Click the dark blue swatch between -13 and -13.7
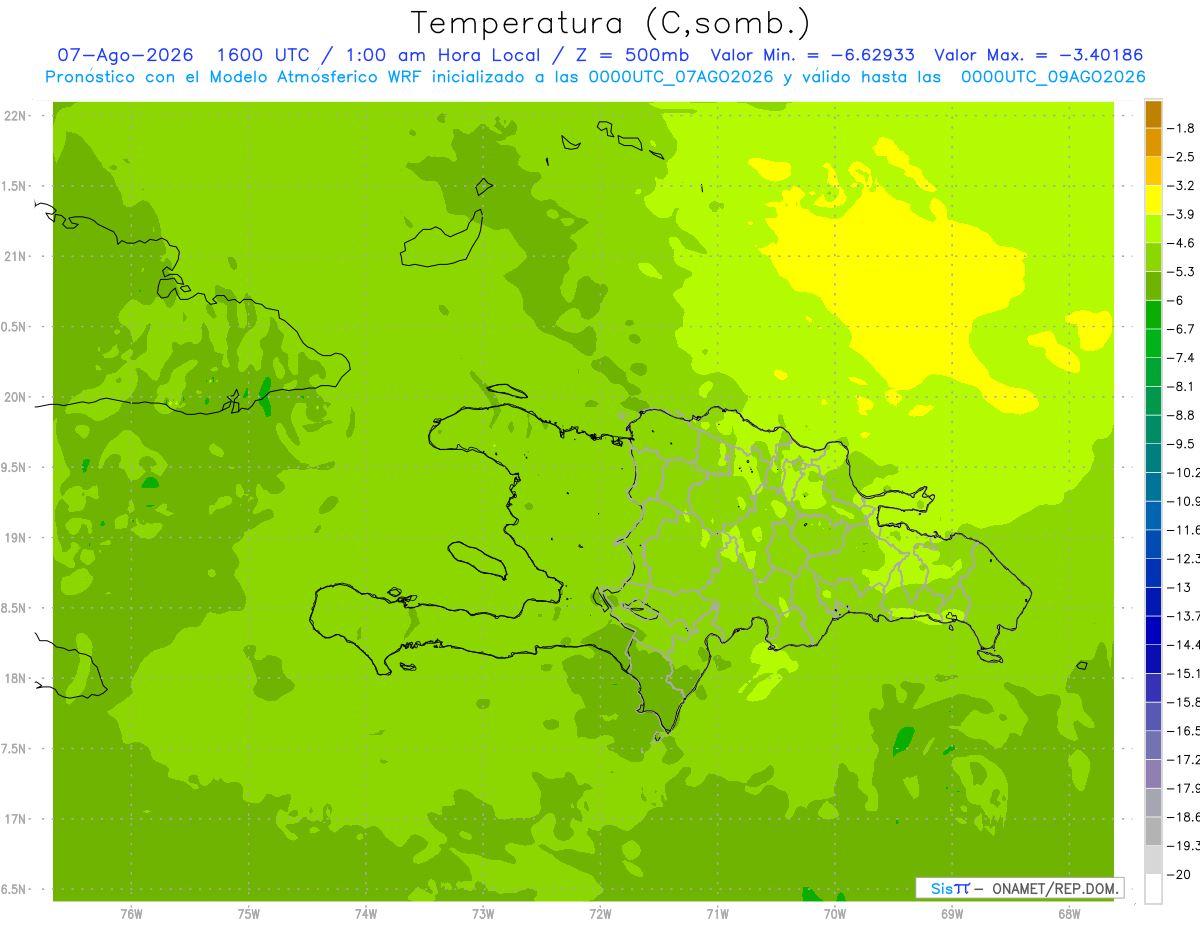Screen dimensions: 1200x927 pos(1153,601)
